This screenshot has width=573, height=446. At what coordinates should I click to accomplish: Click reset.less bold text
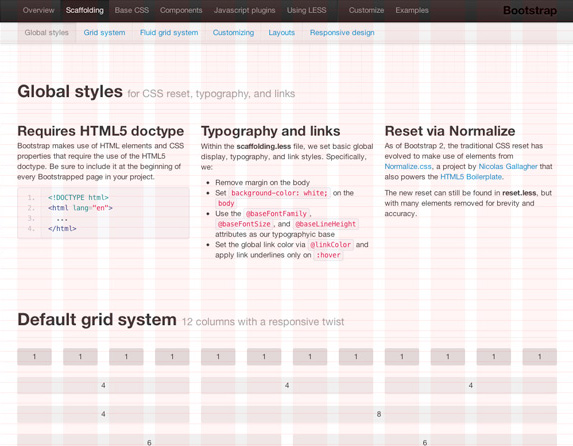tap(519, 193)
